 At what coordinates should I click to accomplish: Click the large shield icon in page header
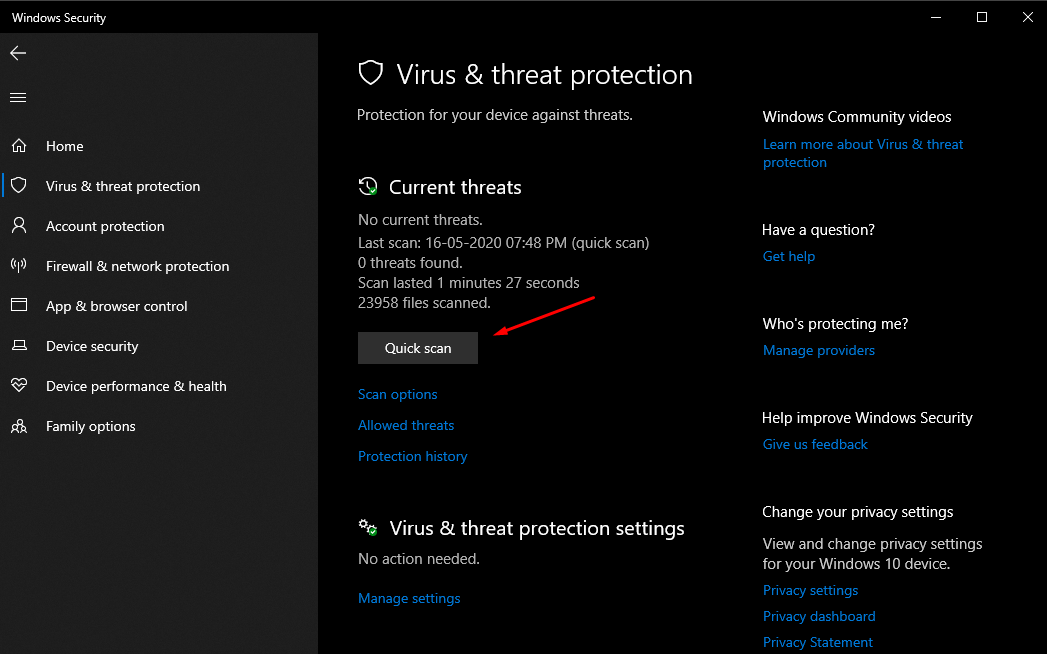click(x=371, y=73)
